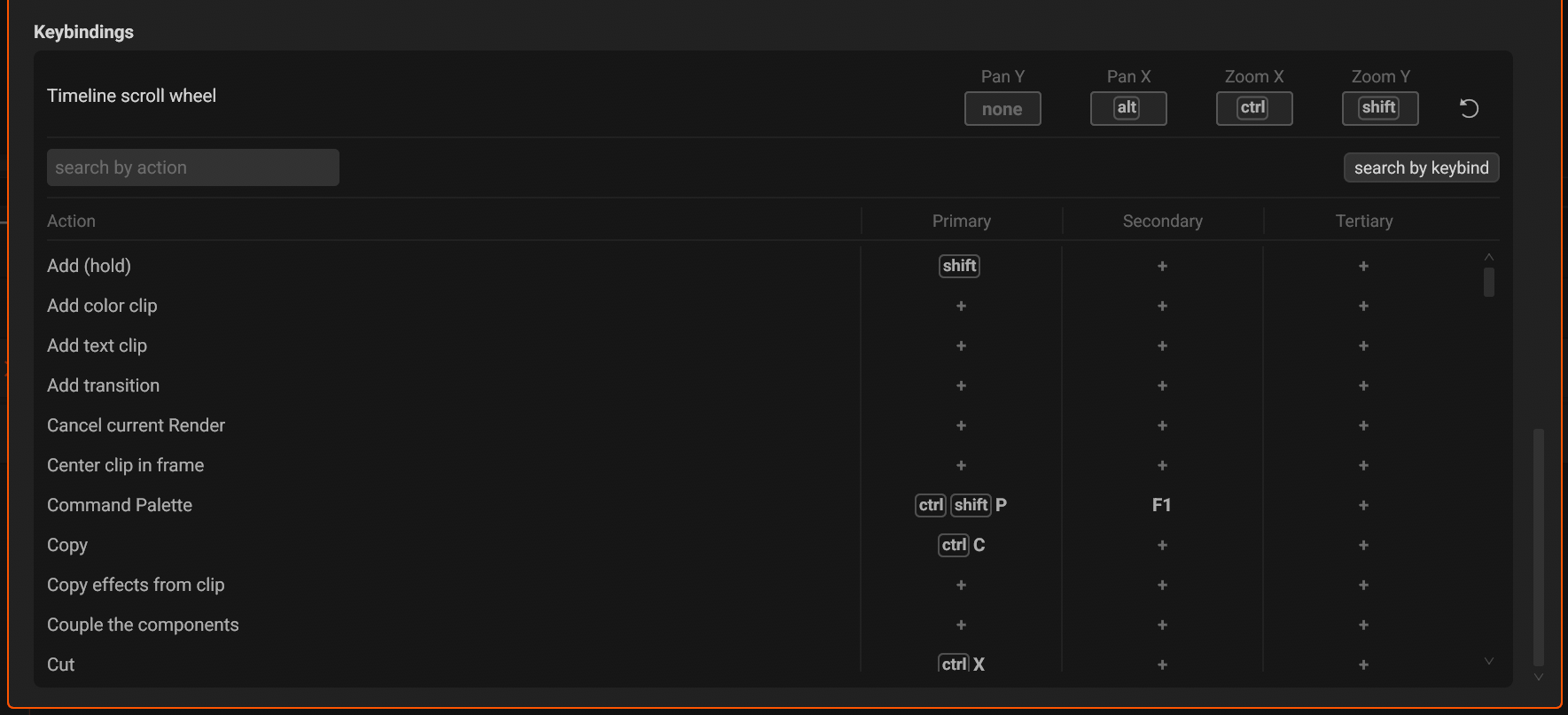This screenshot has height=715, width=1568.
Task: Add secondary keybind for Add transition
Action: tap(1162, 385)
